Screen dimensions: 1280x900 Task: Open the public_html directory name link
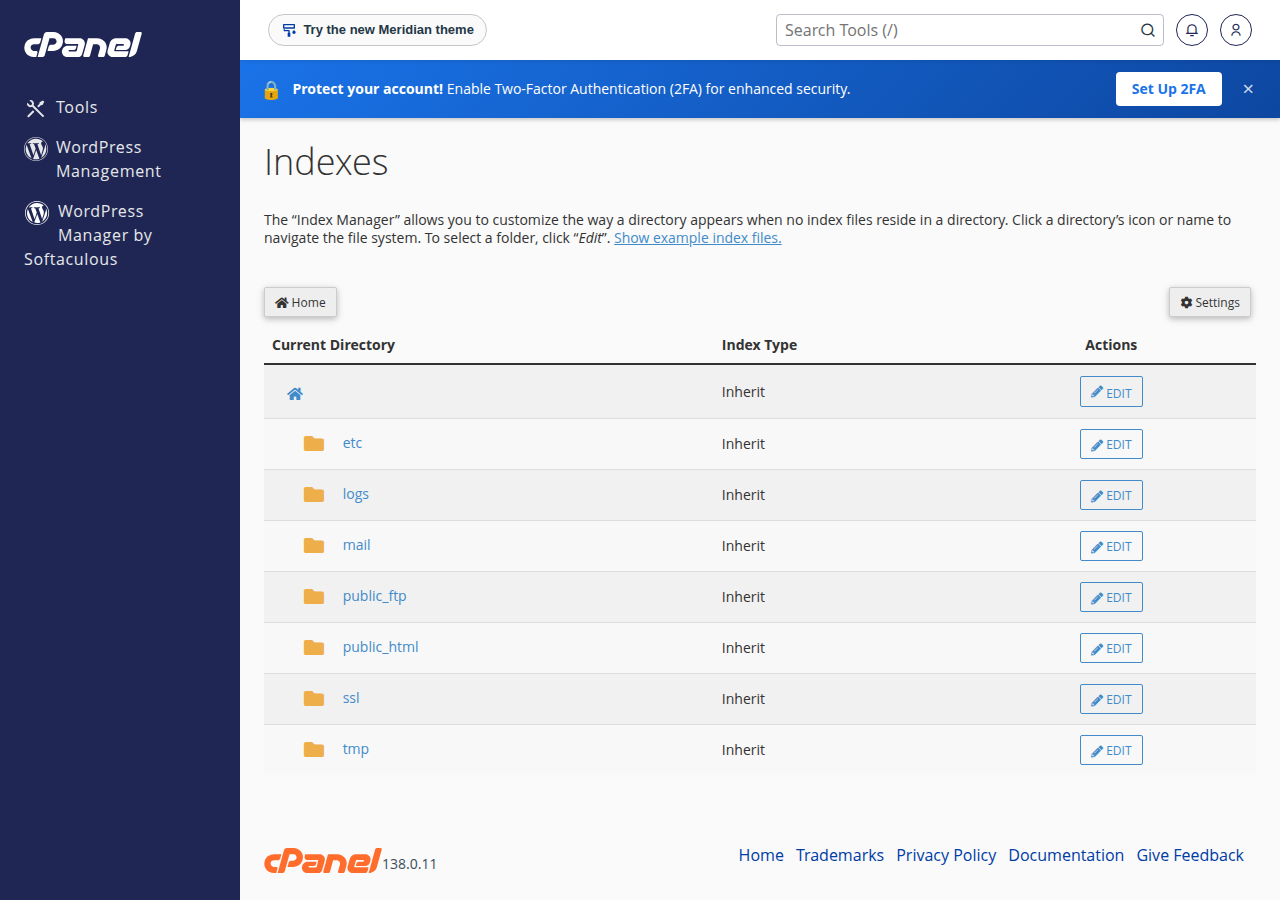381,647
